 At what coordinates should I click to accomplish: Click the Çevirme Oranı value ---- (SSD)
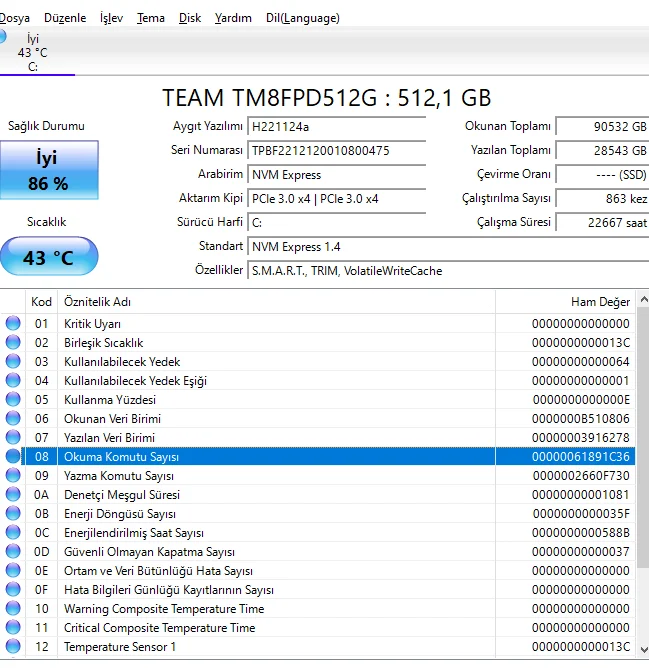pos(603,175)
